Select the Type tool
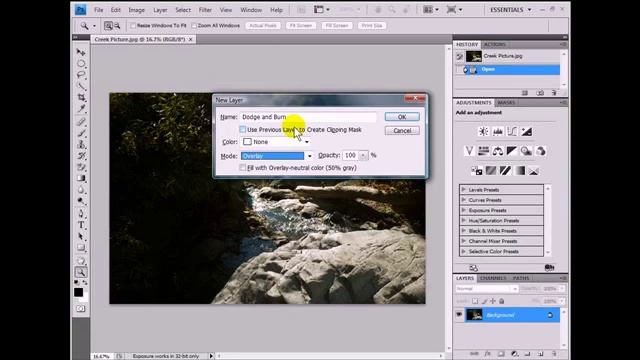The width and height of the screenshot is (640, 360). pos(81,225)
